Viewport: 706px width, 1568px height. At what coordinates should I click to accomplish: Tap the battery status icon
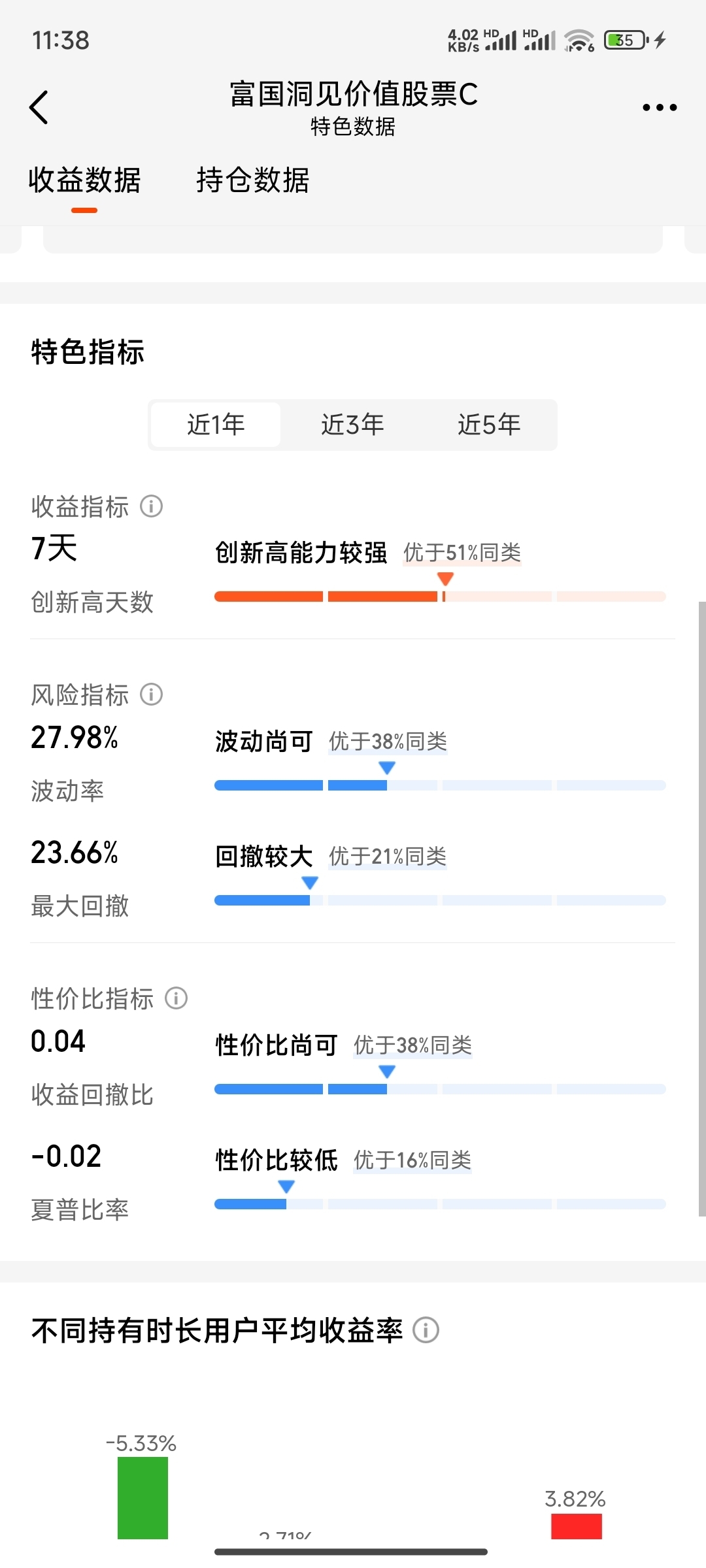pos(627,41)
